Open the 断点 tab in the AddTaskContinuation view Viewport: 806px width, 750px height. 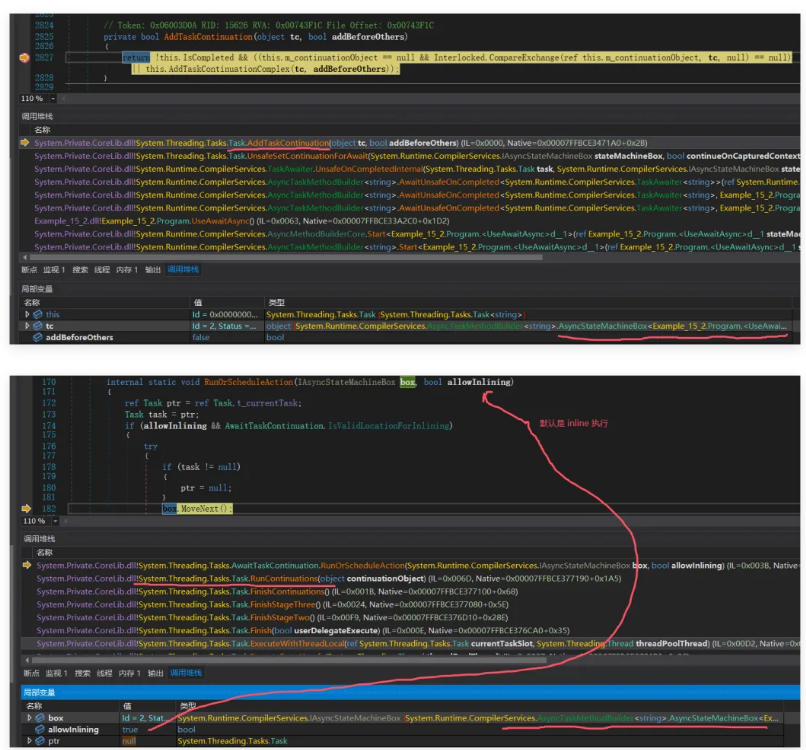29,269
